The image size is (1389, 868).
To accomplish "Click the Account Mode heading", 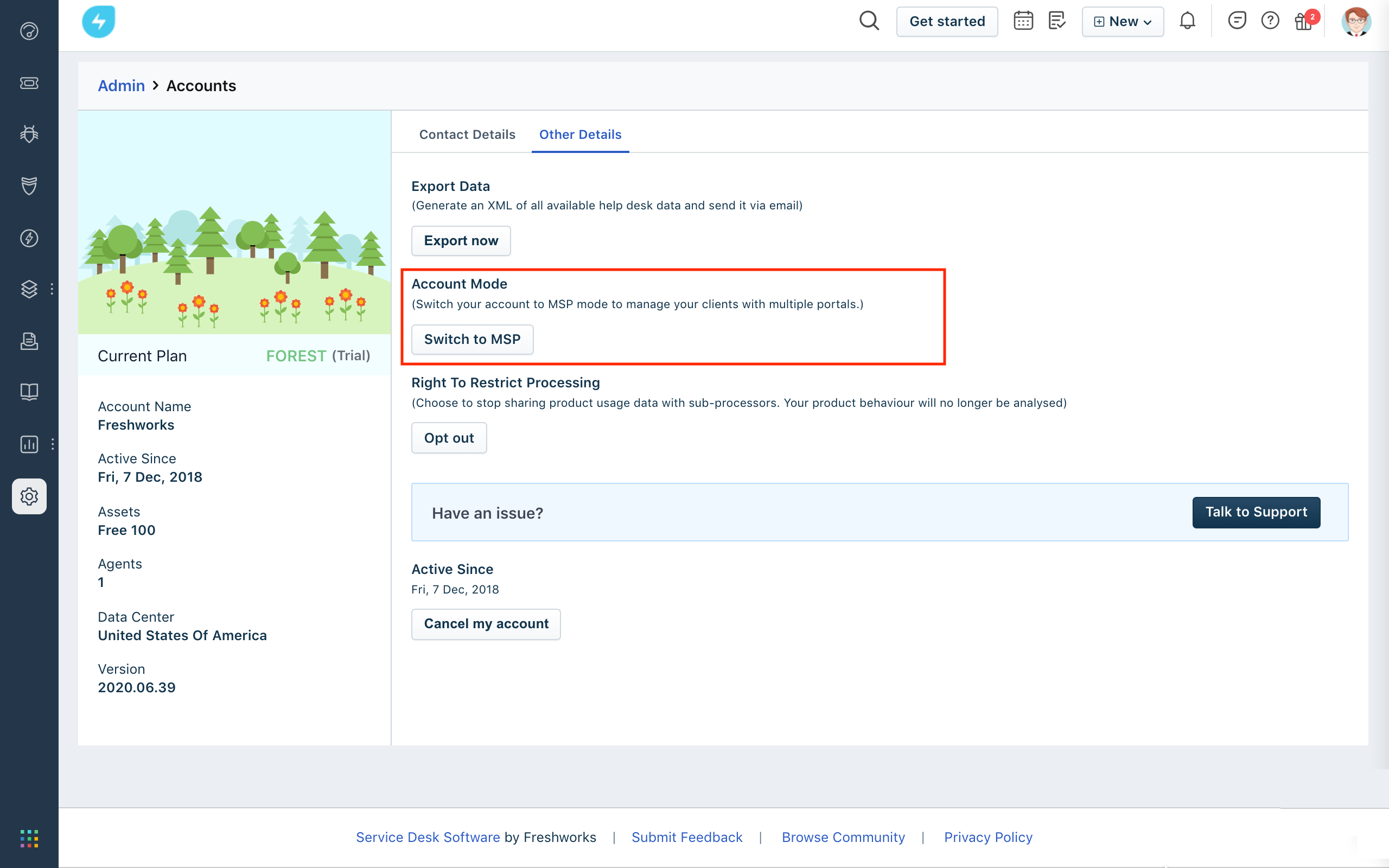I will pyautogui.click(x=459, y=284).
